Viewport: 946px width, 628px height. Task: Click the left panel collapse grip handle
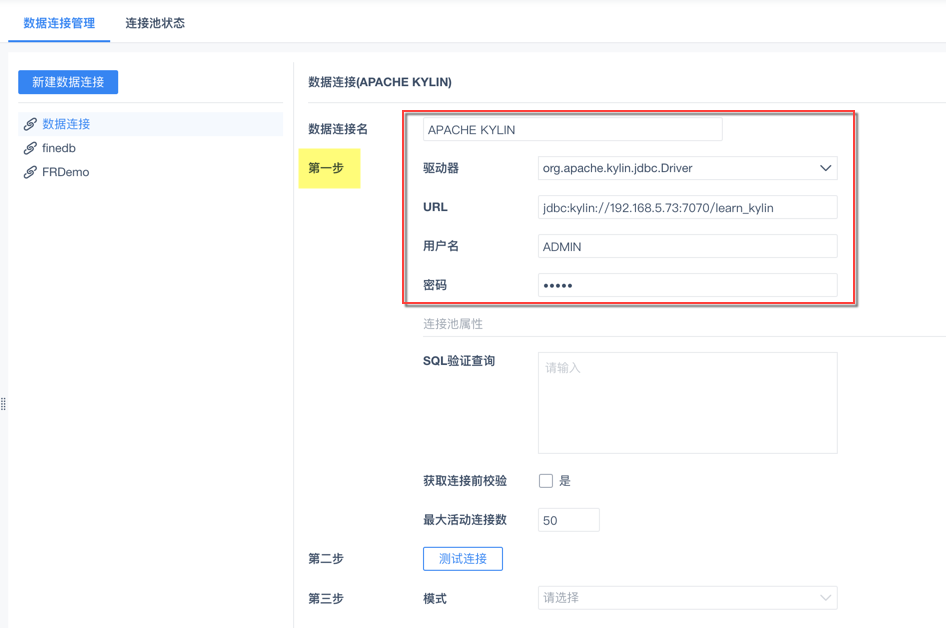pos(4,404)
